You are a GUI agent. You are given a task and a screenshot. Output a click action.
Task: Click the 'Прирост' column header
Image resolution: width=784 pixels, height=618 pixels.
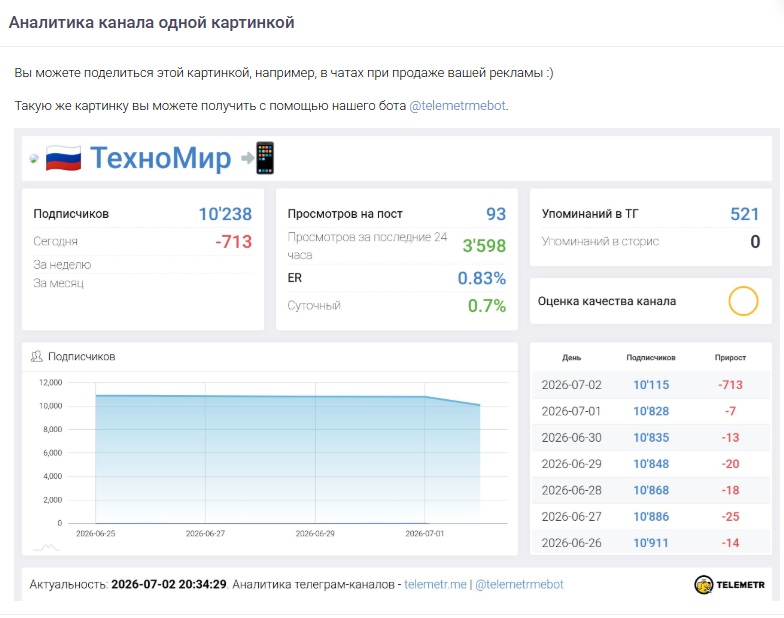tap(730, 358)
